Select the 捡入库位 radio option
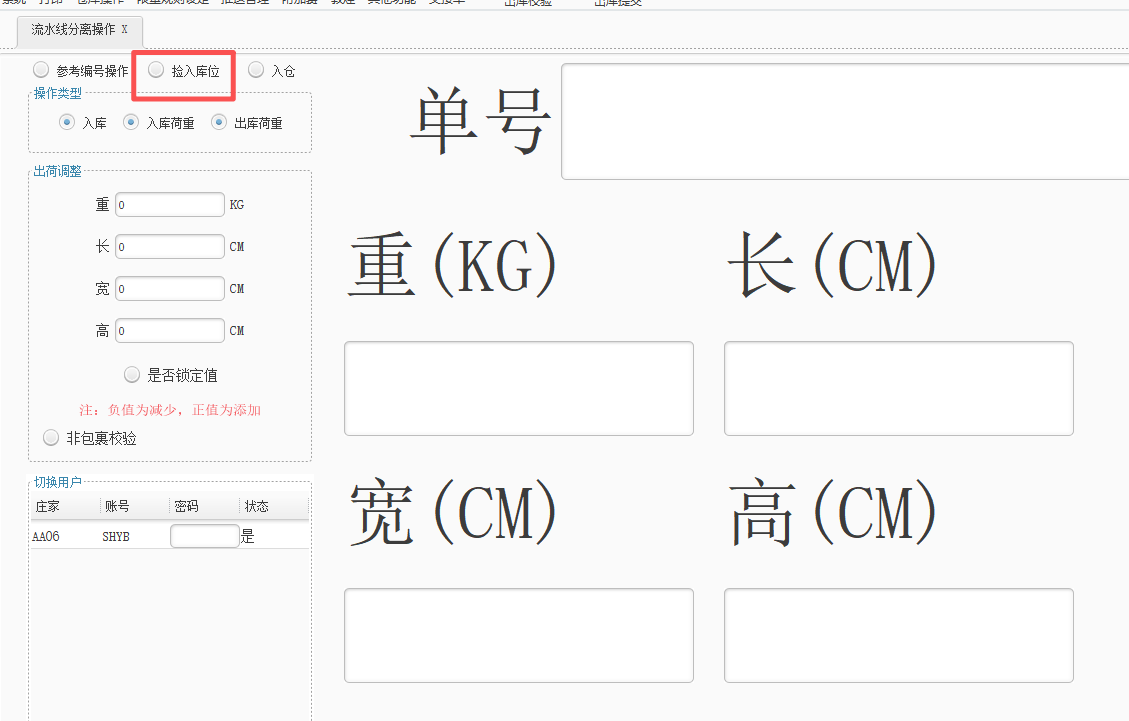 156,70
